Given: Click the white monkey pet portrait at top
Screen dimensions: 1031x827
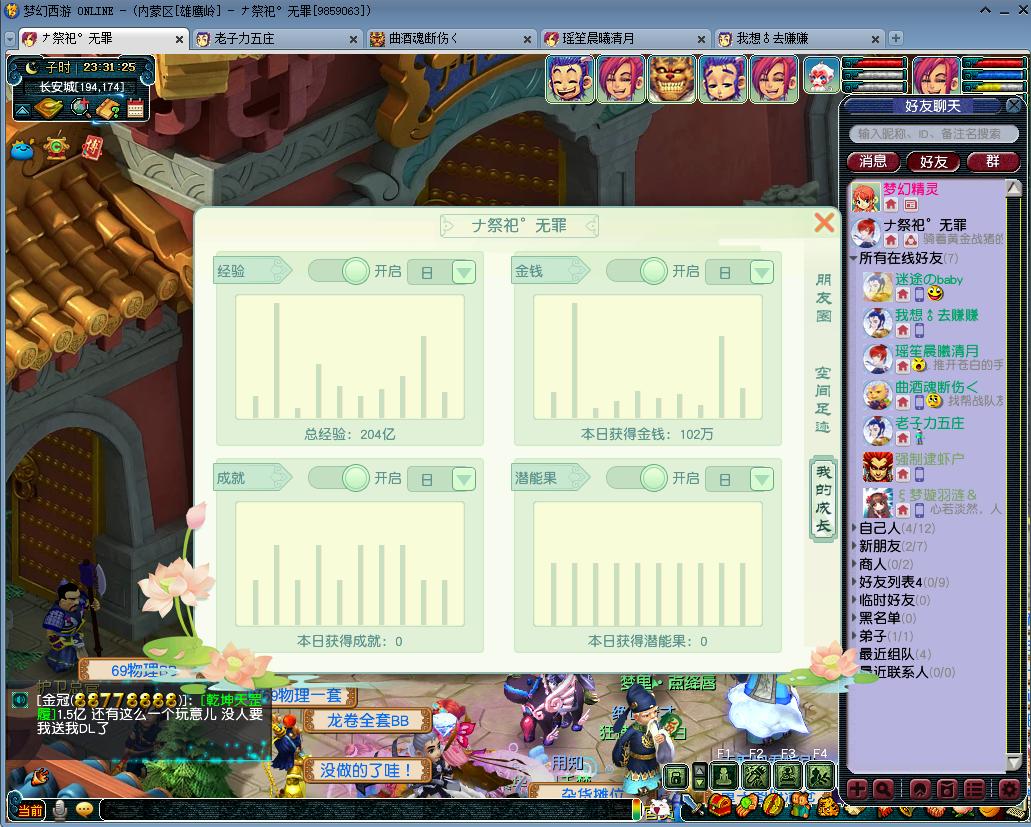Looking at the screenshot, I should [821, 76].
